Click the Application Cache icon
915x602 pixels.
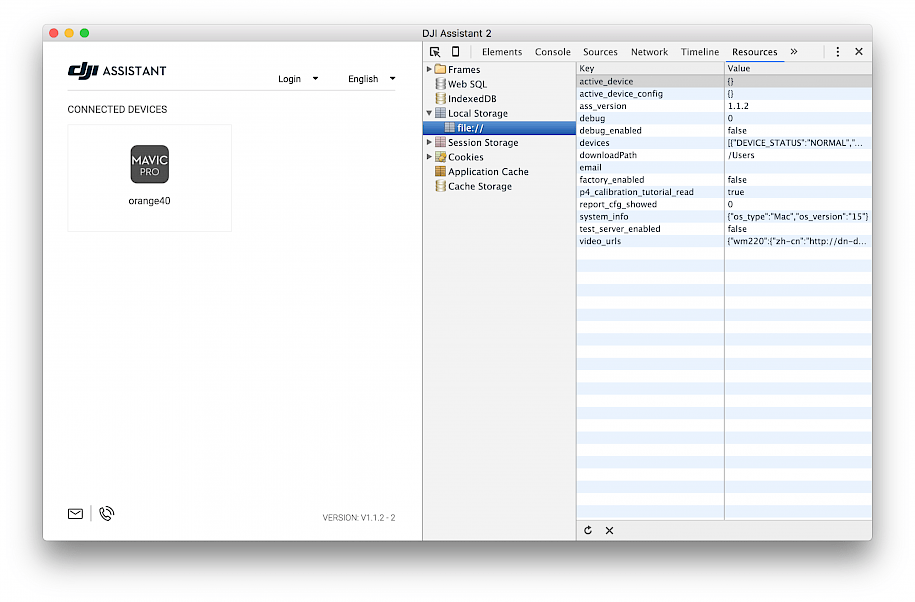click(441, 172)
